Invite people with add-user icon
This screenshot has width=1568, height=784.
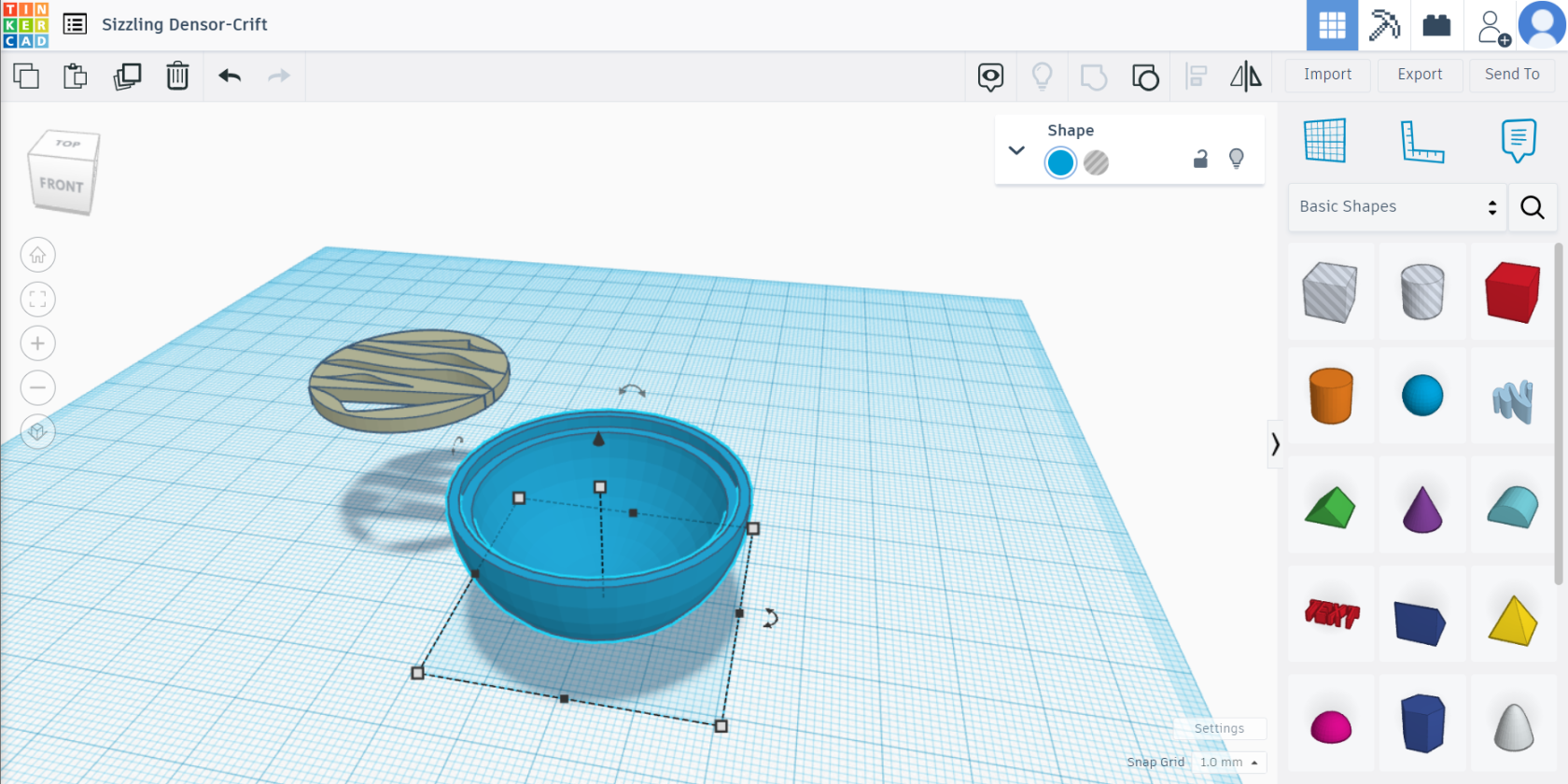tap(1493, 27)
